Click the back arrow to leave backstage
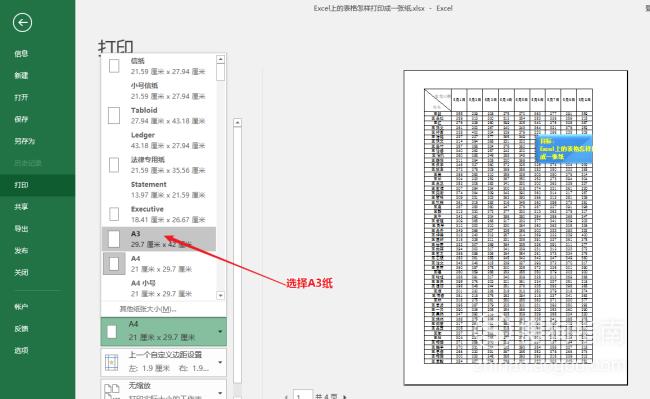Image resolution: width=650 pixels, height=399 pixels. click(x=22, y=22)
